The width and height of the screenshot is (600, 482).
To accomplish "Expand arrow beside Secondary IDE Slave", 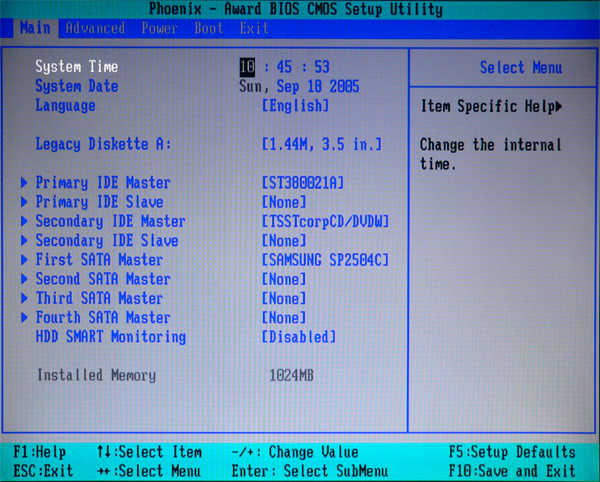I will point(24,240).
